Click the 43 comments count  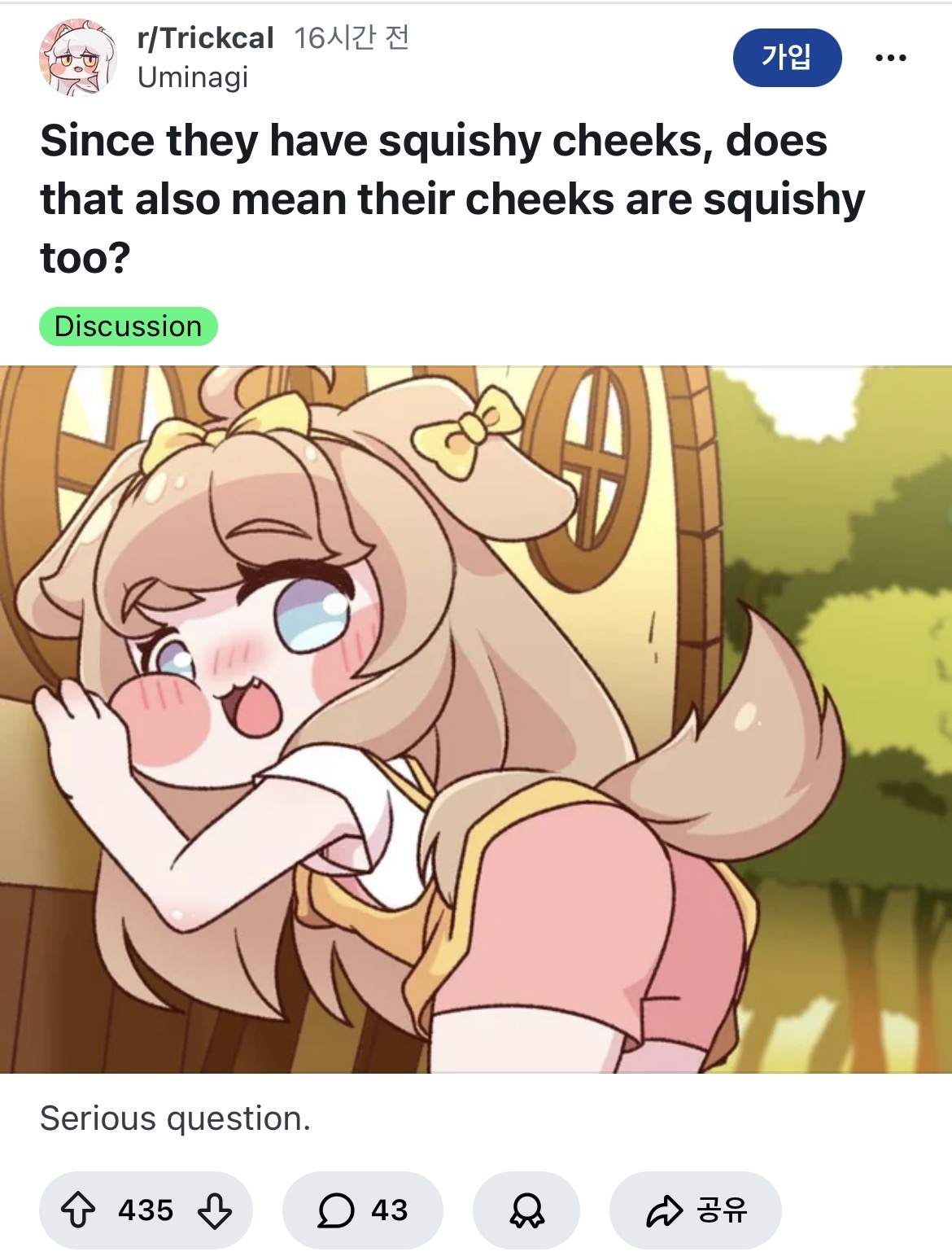pyautogui.click(x=390, y=1210)
